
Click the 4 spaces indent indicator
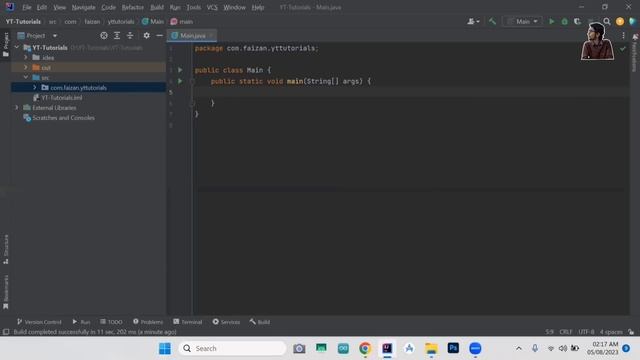(611, 332)
